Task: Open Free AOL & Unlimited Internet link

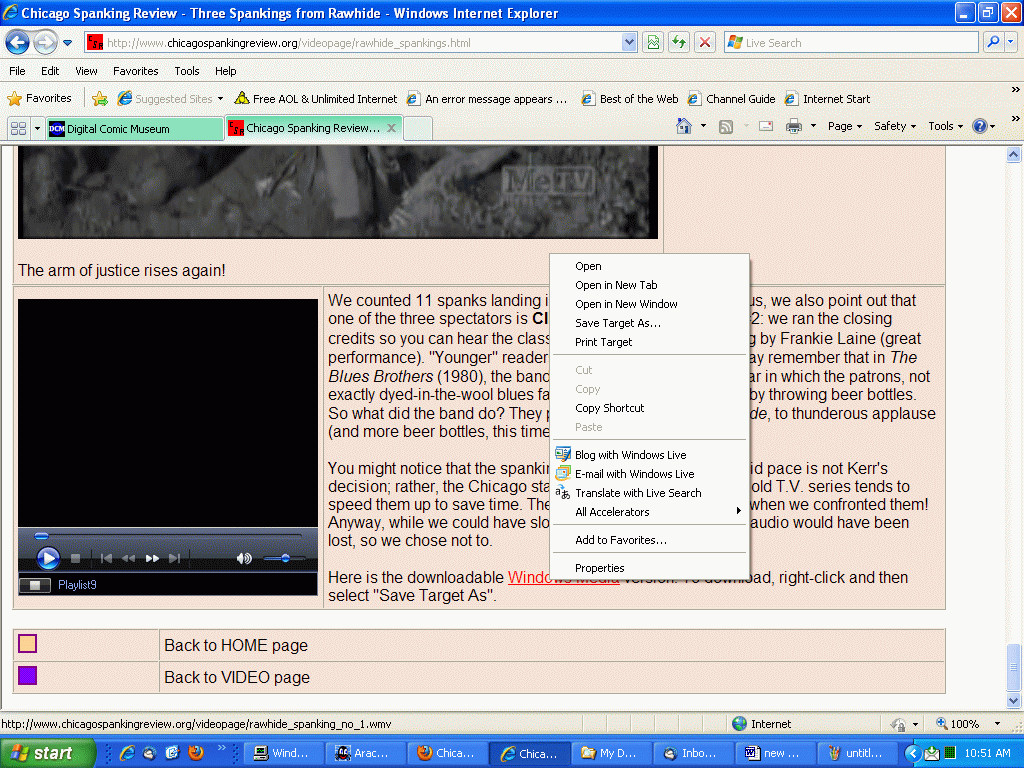Action: pos(316,99)
